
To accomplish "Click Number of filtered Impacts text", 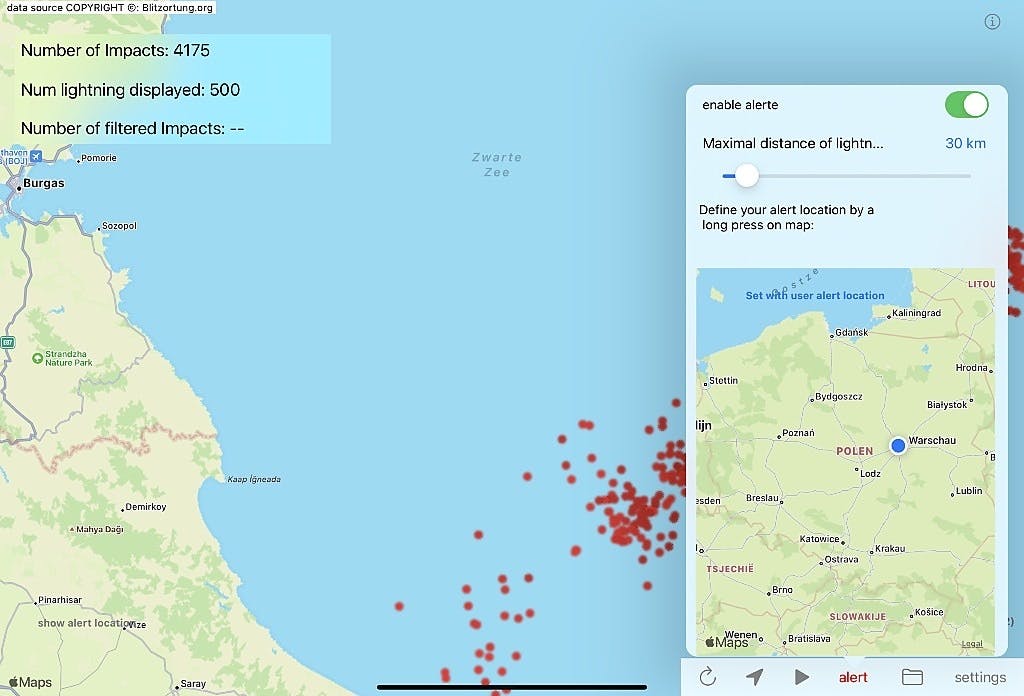I will click(133, 128).
